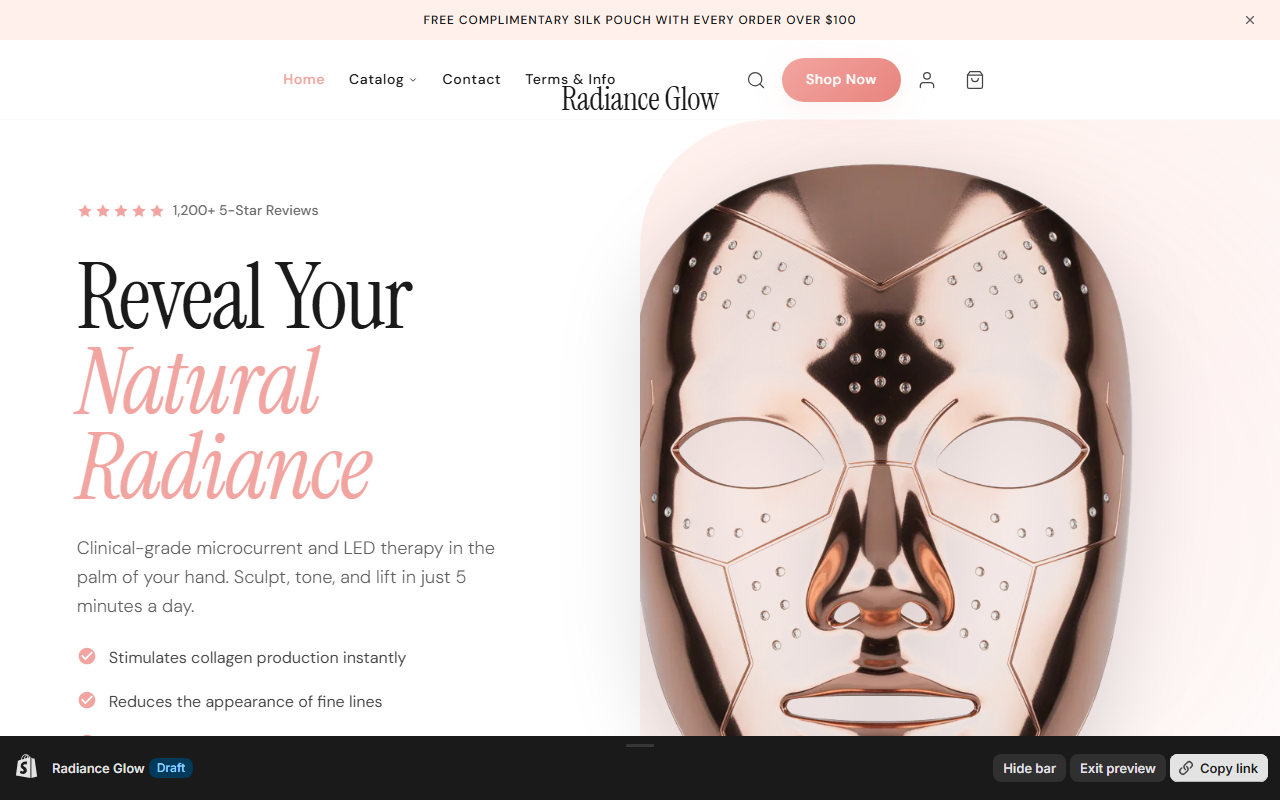The height and width of the screenshot is (800, 1280).
Task: Click the rose gold LED mask image
Action: pyautogui.click(x=885, y=450)
